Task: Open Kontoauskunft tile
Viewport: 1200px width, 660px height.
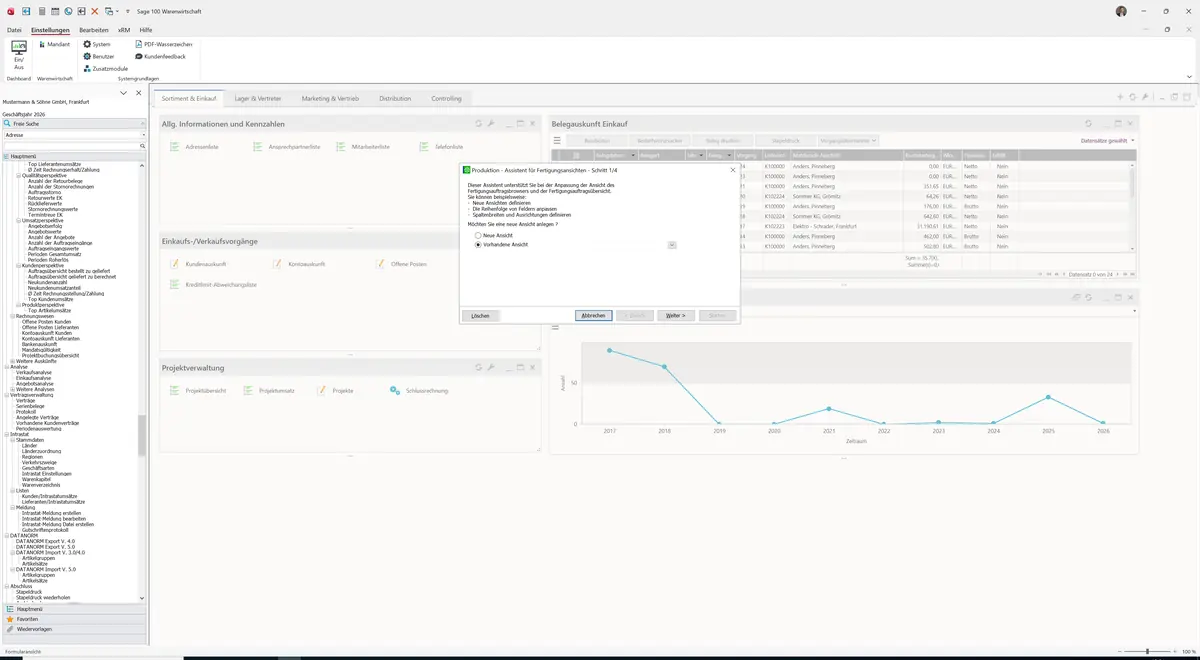Action: click(x=299, y=264)
